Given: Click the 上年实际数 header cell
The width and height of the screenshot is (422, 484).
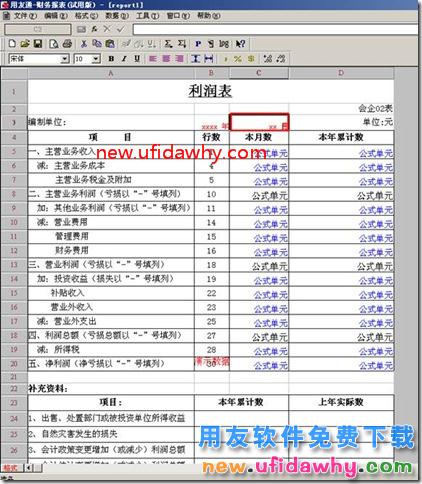Looking at the screenshot, I should point(341,402).
